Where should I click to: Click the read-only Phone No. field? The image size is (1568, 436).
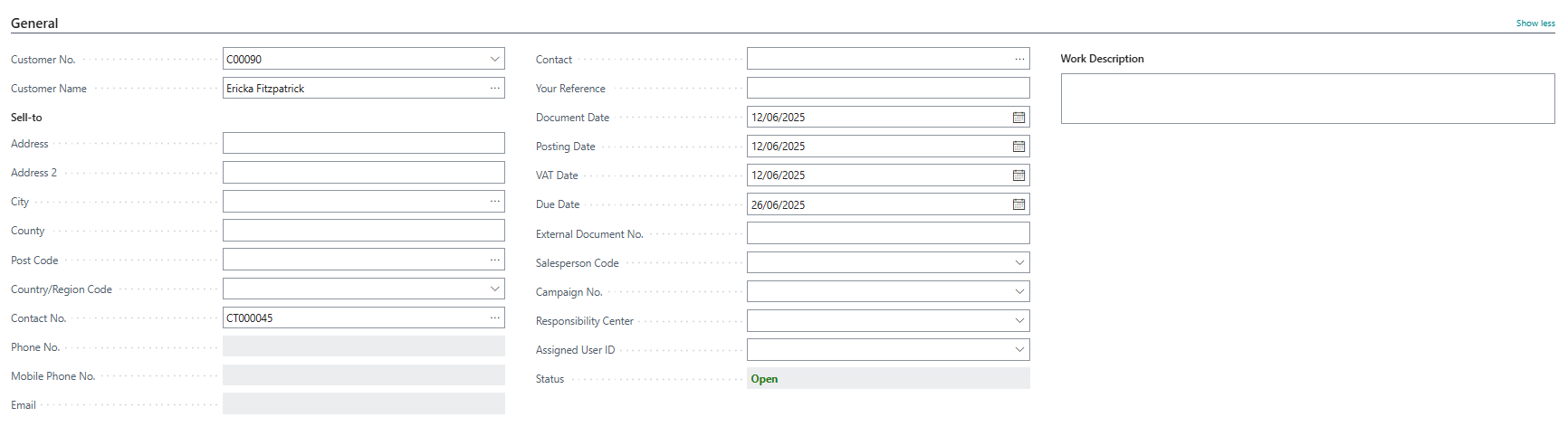pos(364,346)
